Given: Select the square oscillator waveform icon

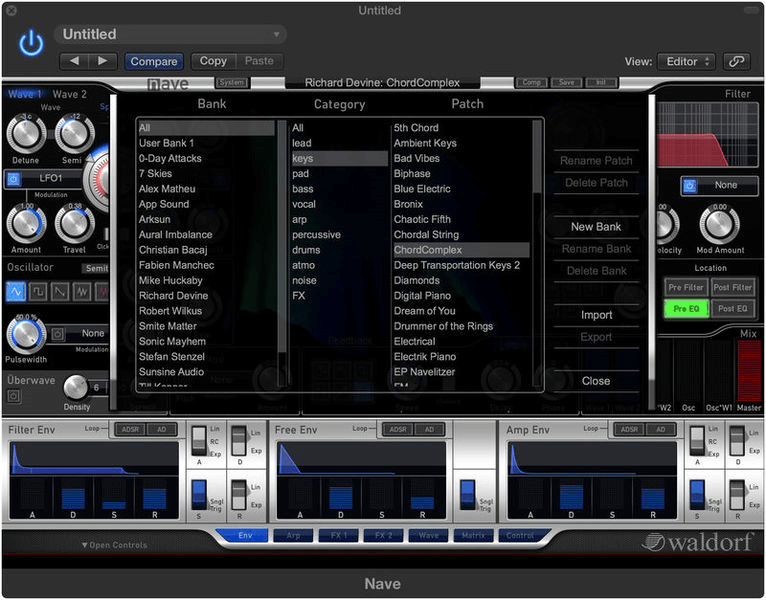Looking at the screenshot, I should (38, 291).
